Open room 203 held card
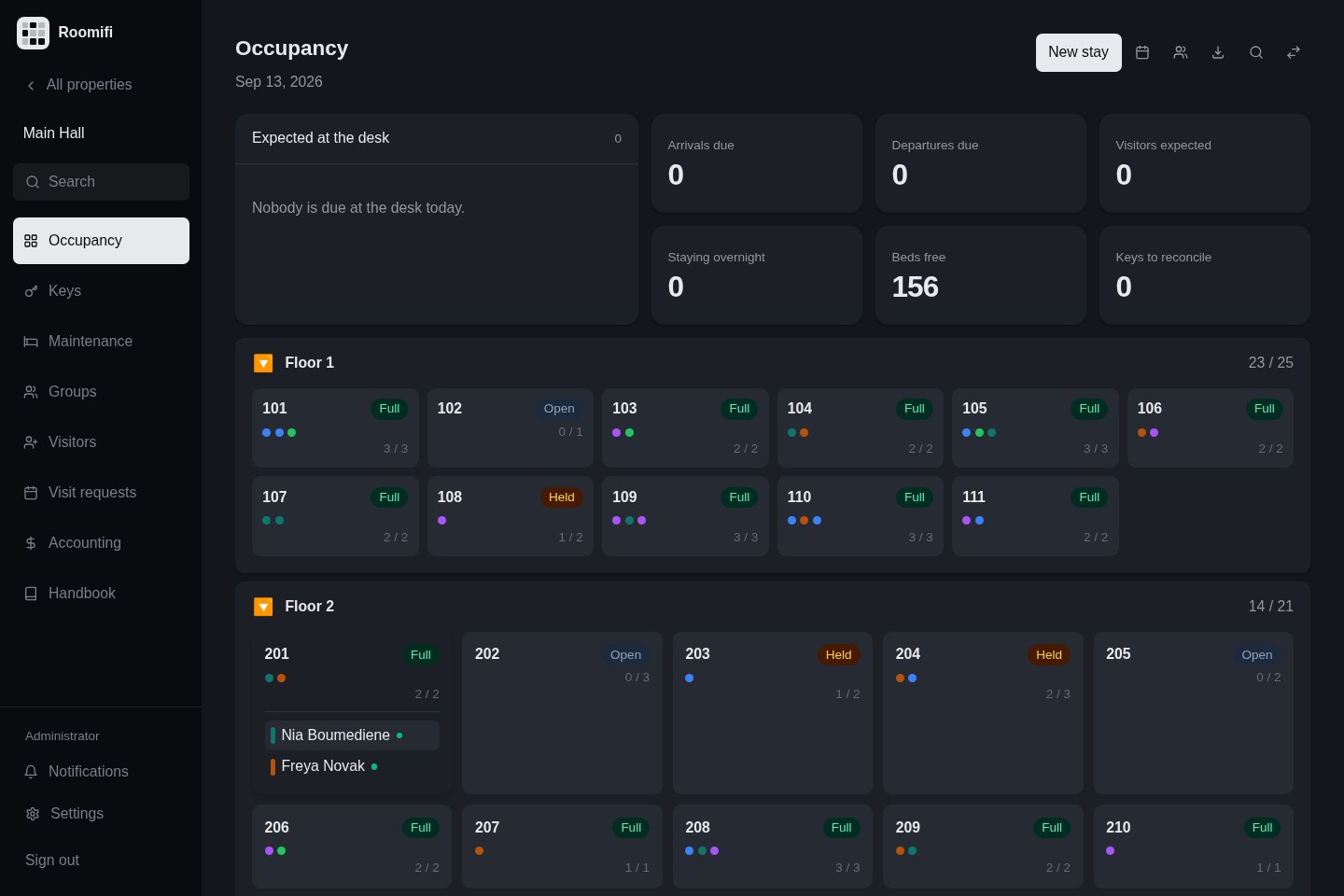 pos(773,713)
